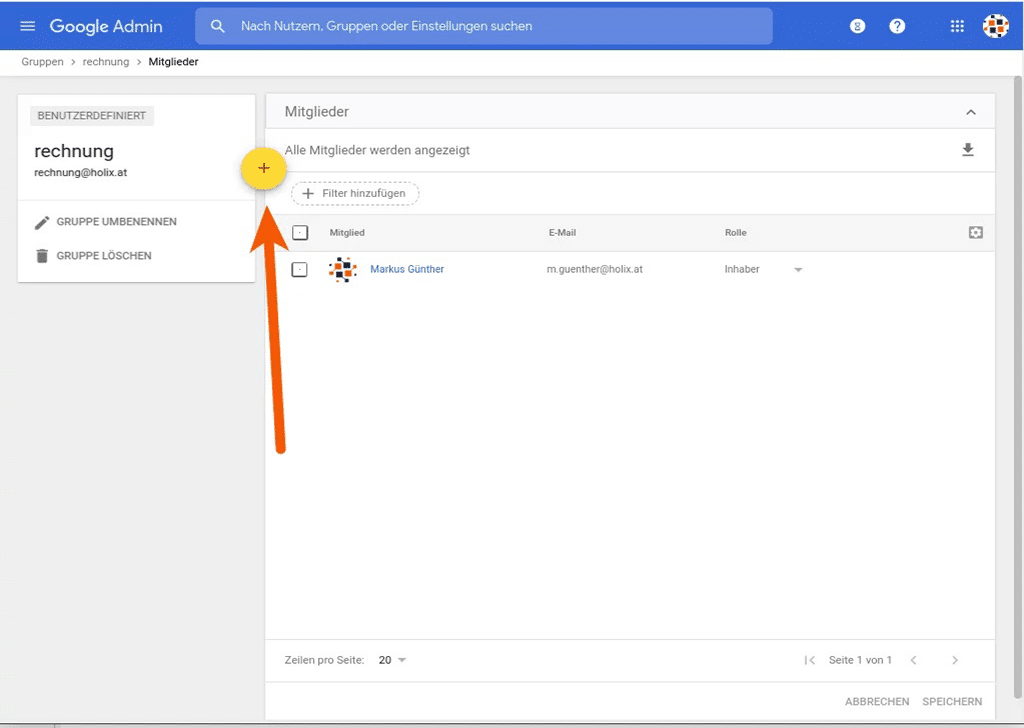
Task: Open the Markus Günther member link
Action: pyautogui.click(x=406, y=269)
